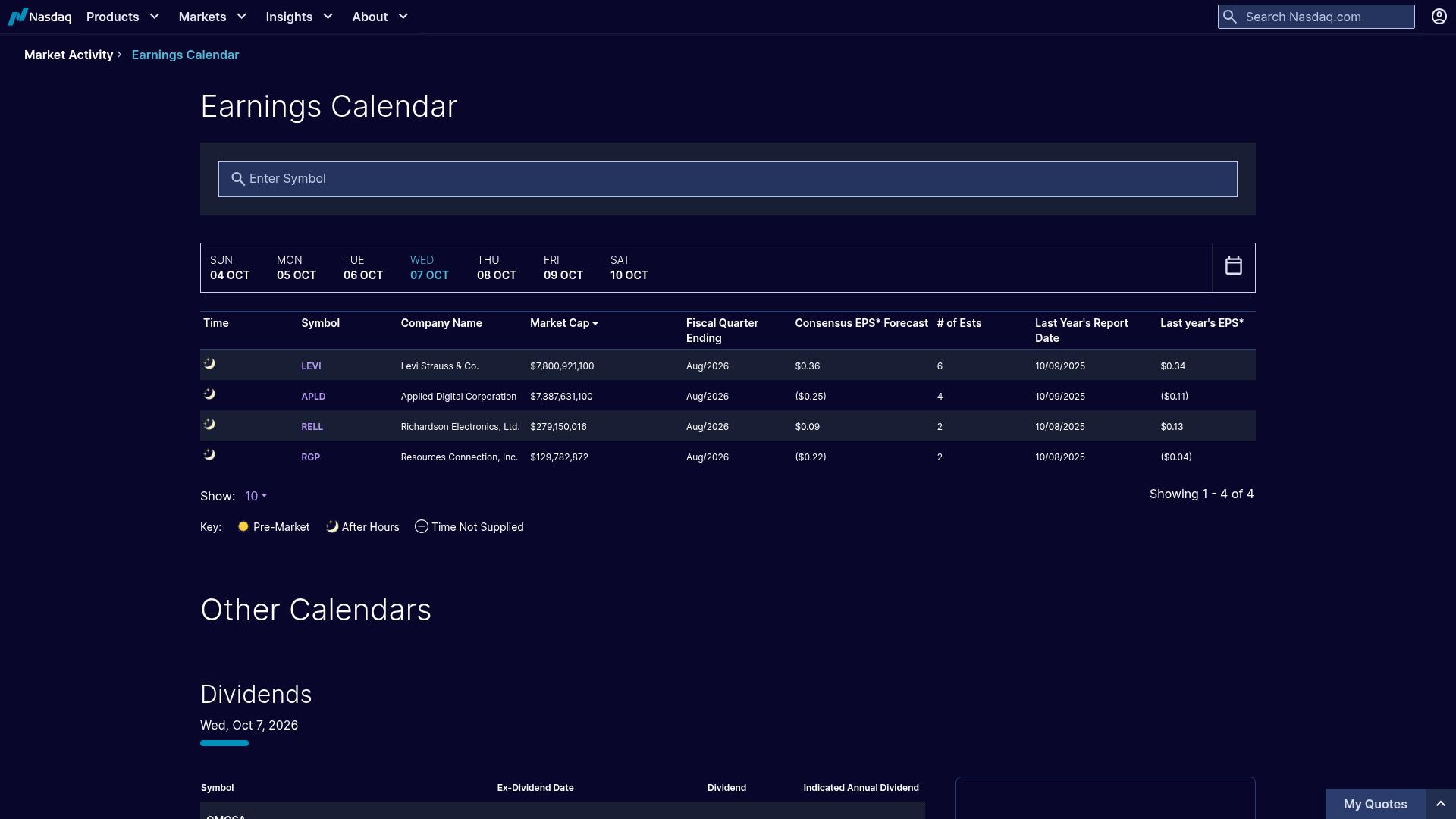This screenshot has height=819, width=1456.
Task: Open the Show 10 rows dropdown
Action: [256, 497]
